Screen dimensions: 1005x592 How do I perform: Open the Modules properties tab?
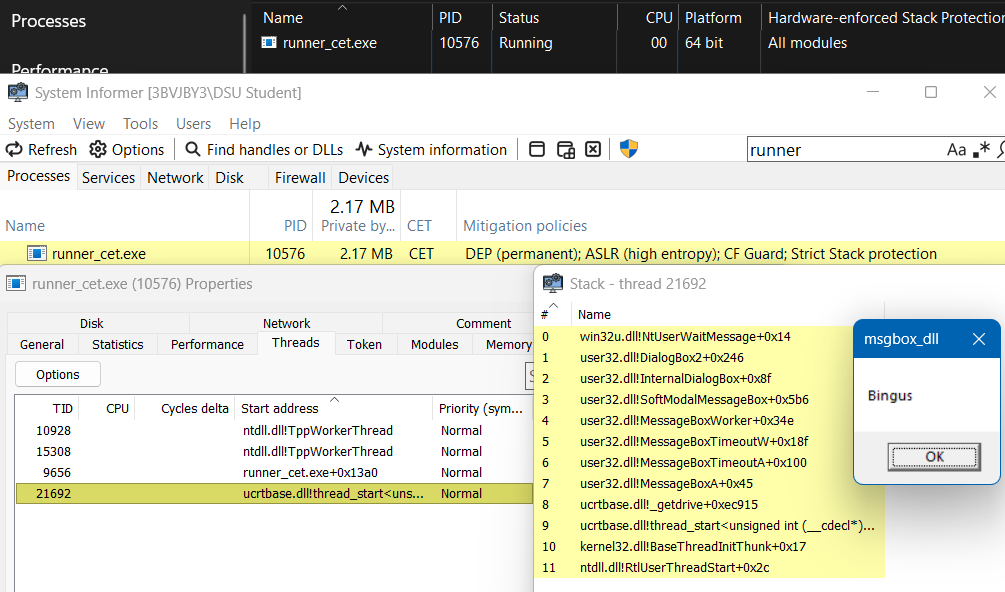tap(435, 345)
